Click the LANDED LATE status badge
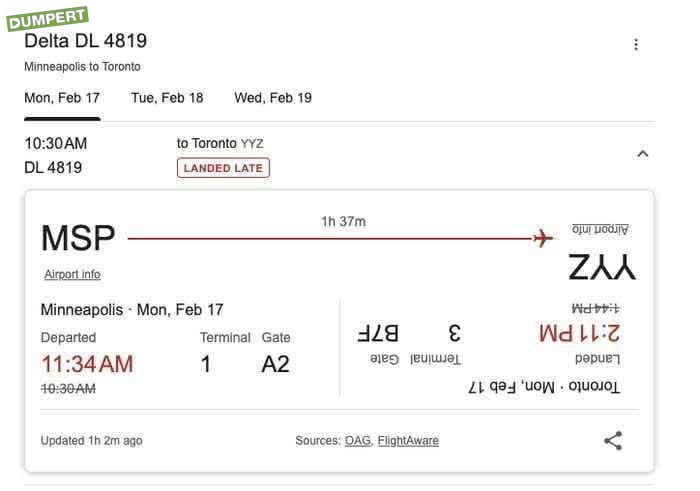The height and width of the screenshot is (491, 700). [x=223, y=168]
